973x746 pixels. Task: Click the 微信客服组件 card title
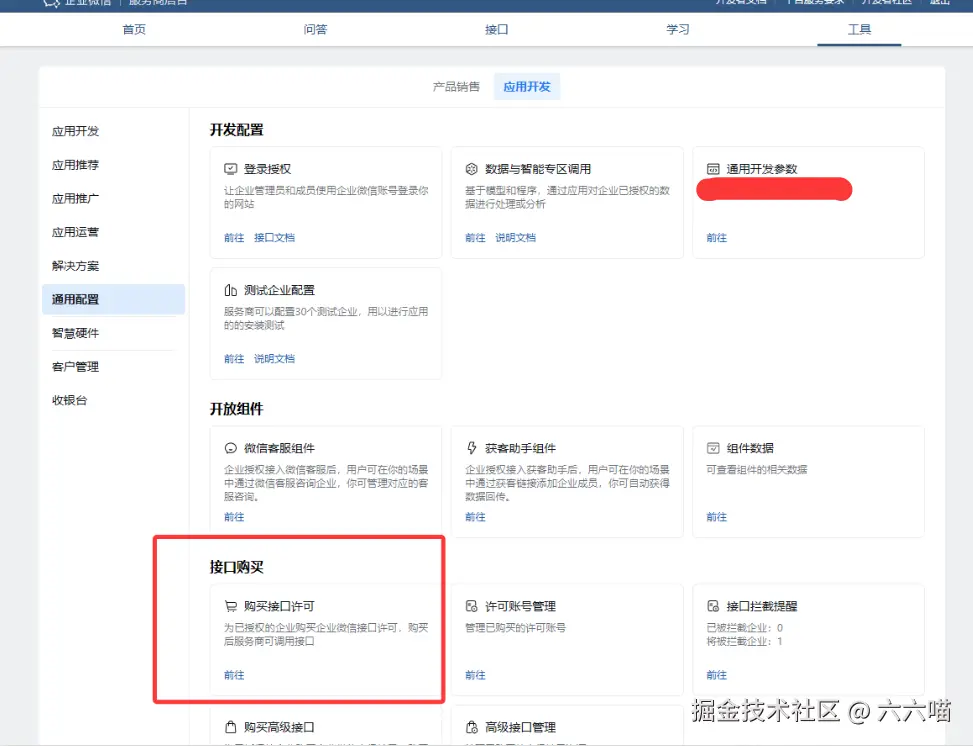[279, 448]
